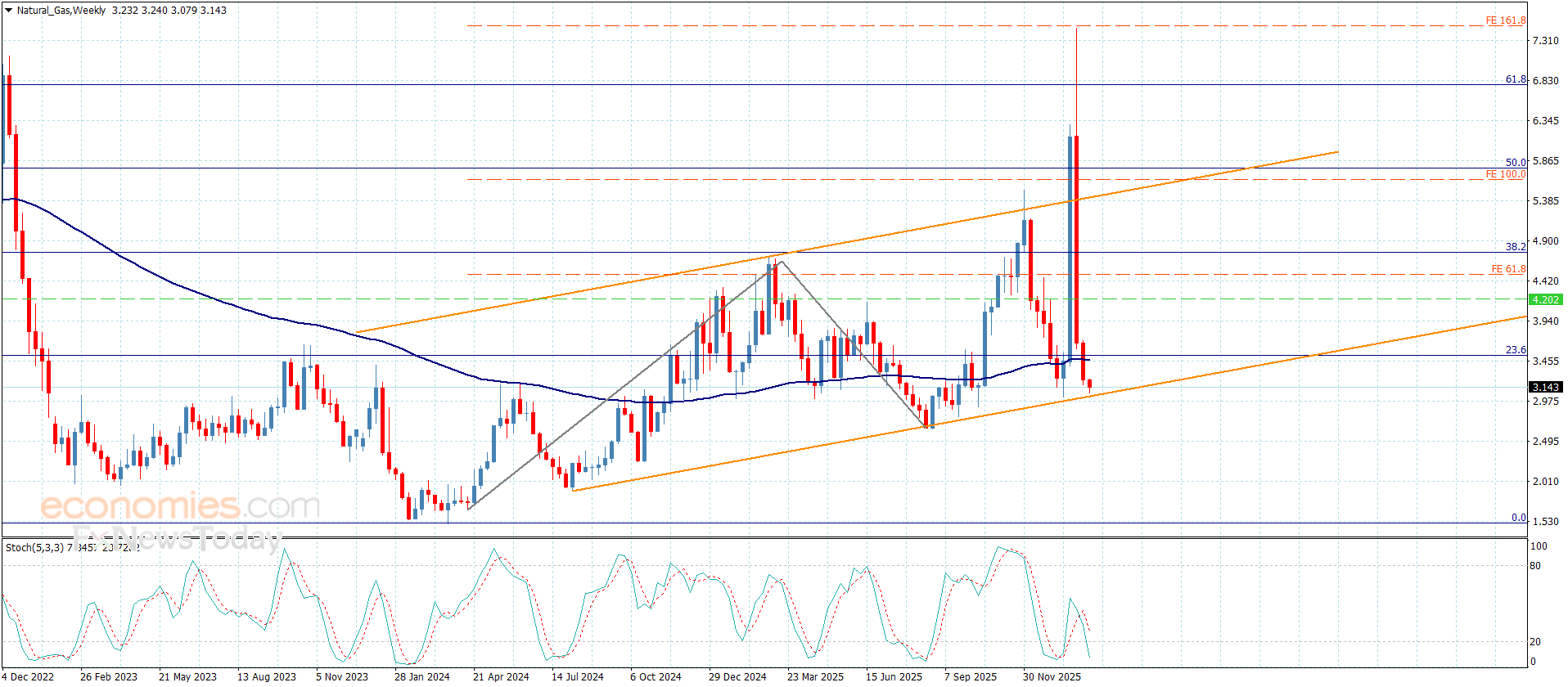Click the Stoch(5,3,3) indicator label
This screenshot has width=1568, height=687.
34,547
